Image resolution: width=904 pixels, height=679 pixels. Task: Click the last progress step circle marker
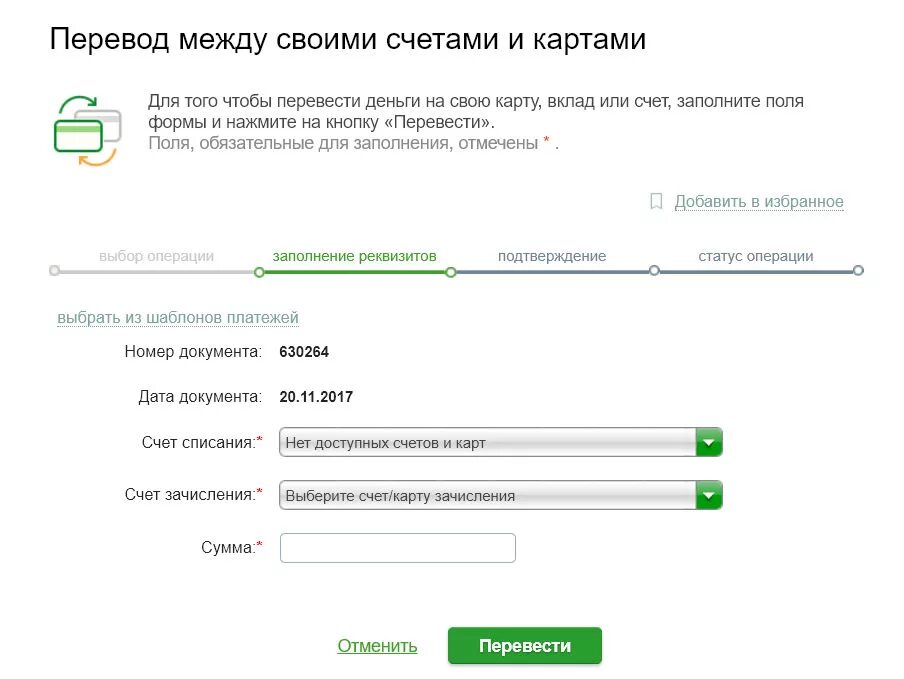[x=858, y=270]
